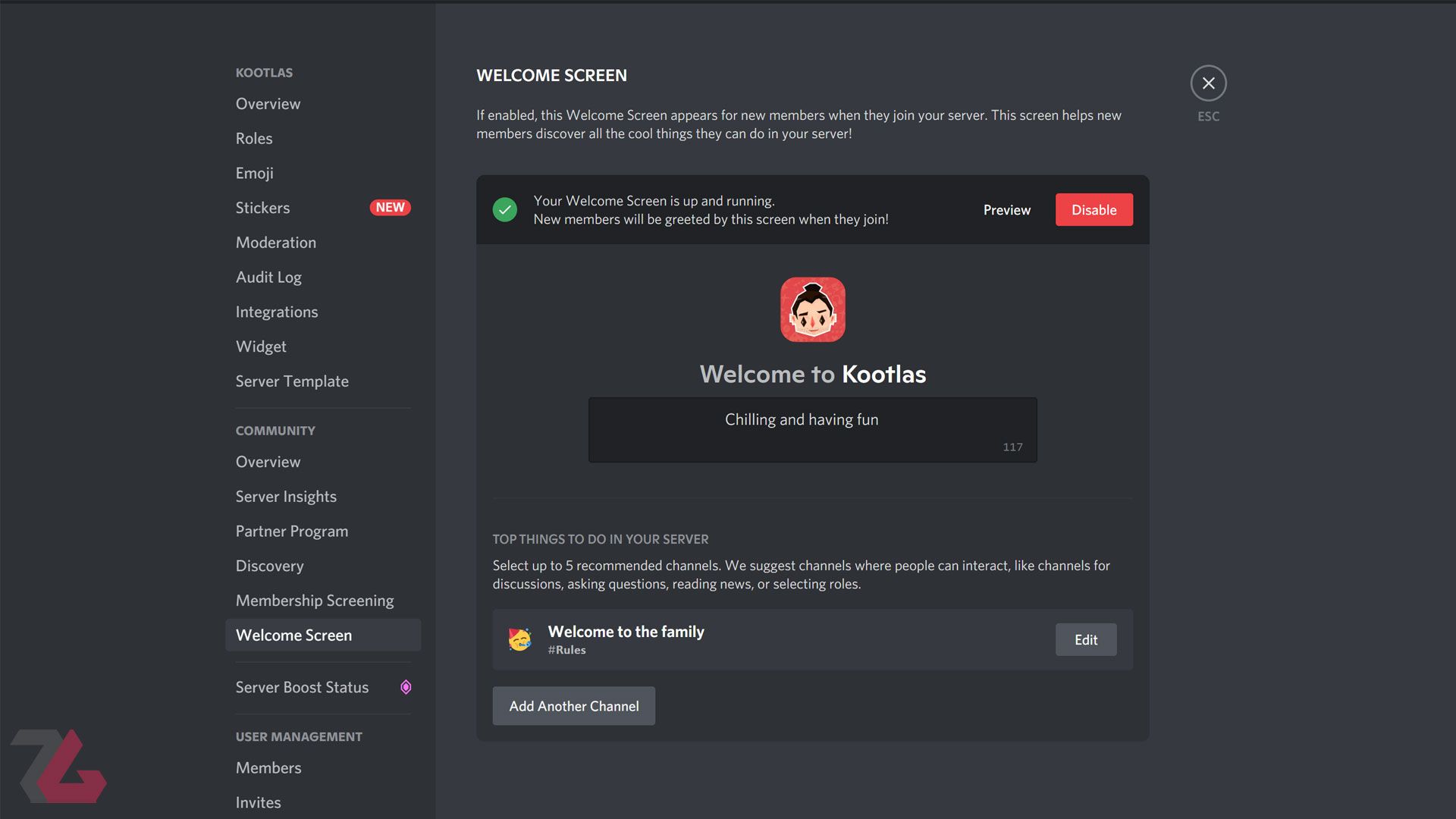Select Moderation in the sidebar
This screenshot has height=819, width=1456.
276,243
